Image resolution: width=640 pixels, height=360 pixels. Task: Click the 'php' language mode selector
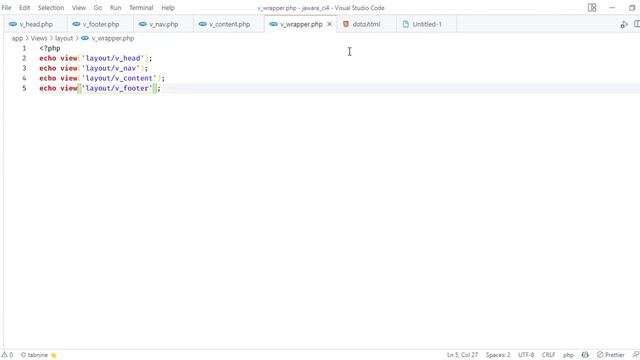[x=568, y=355]
